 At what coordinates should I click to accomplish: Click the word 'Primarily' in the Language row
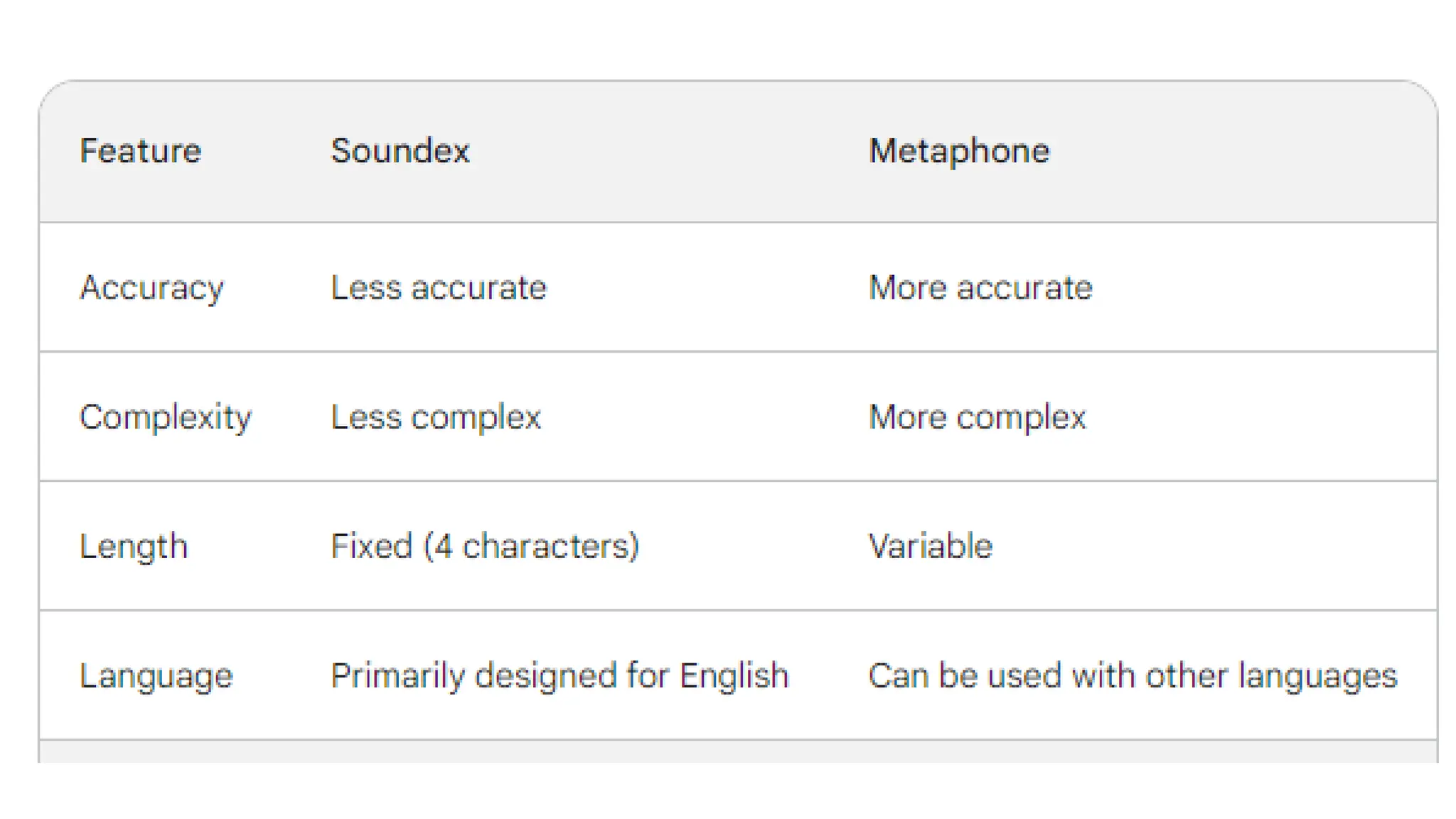coord(397,676)
